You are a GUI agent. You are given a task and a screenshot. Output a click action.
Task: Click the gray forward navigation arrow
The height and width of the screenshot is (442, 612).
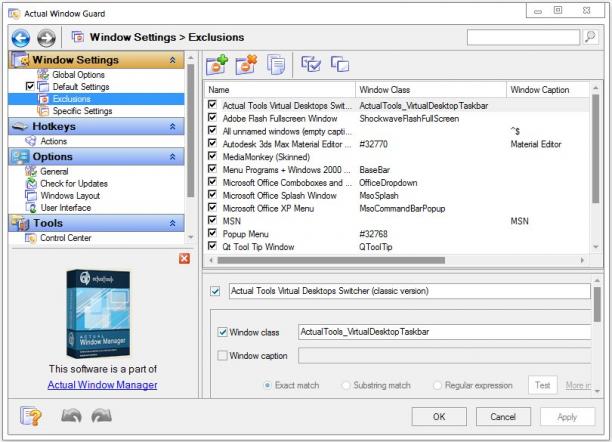click(x=46, y=38)
